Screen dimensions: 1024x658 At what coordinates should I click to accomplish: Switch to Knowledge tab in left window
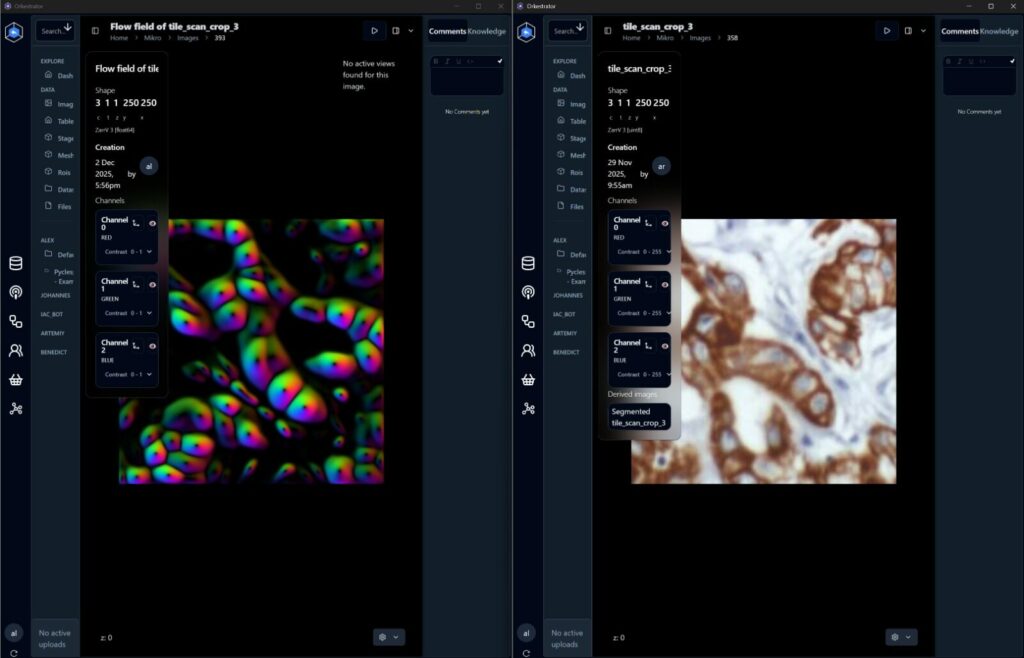click(487, 31)
